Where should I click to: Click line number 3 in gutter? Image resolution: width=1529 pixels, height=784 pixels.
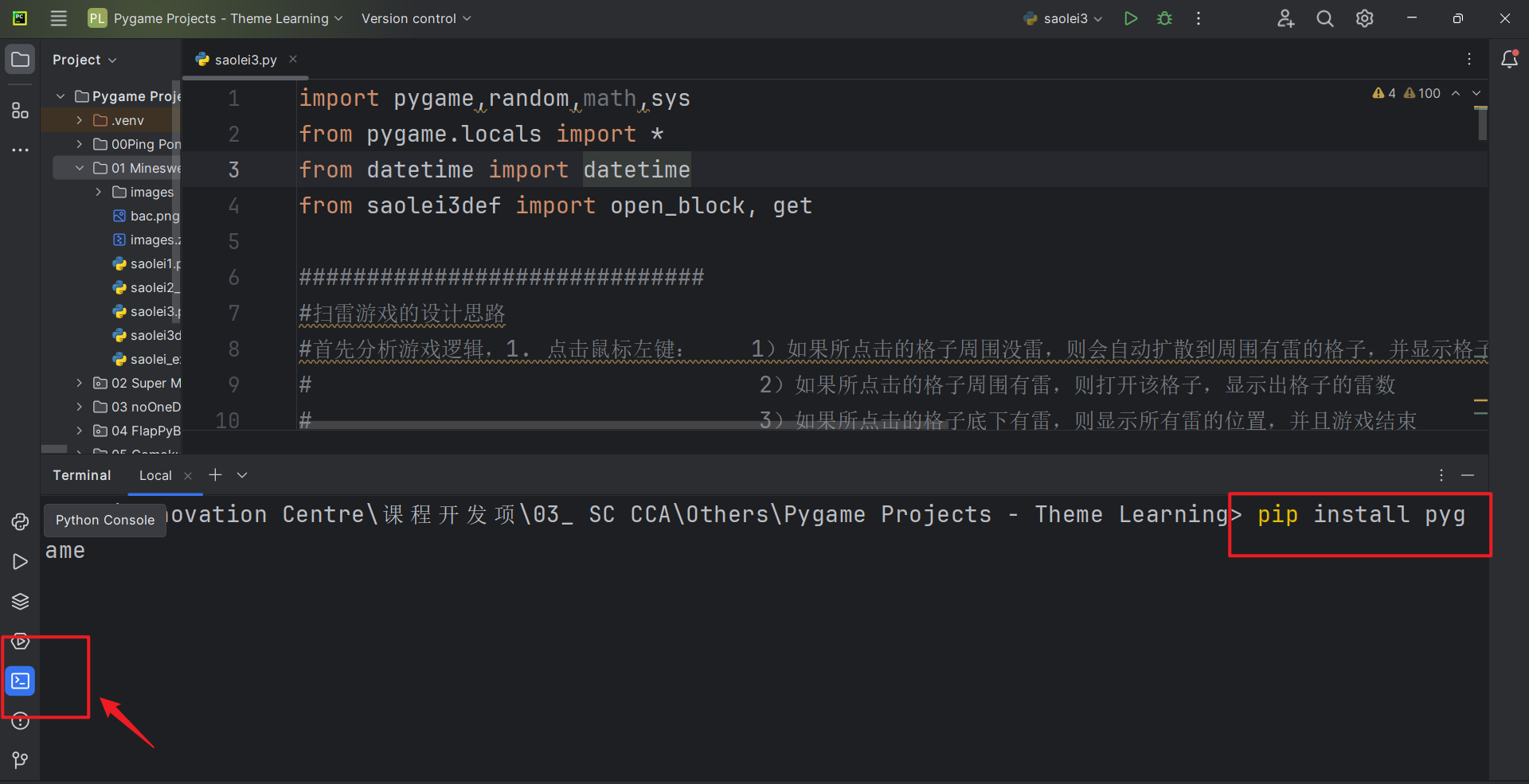click(x=233, y=170)
